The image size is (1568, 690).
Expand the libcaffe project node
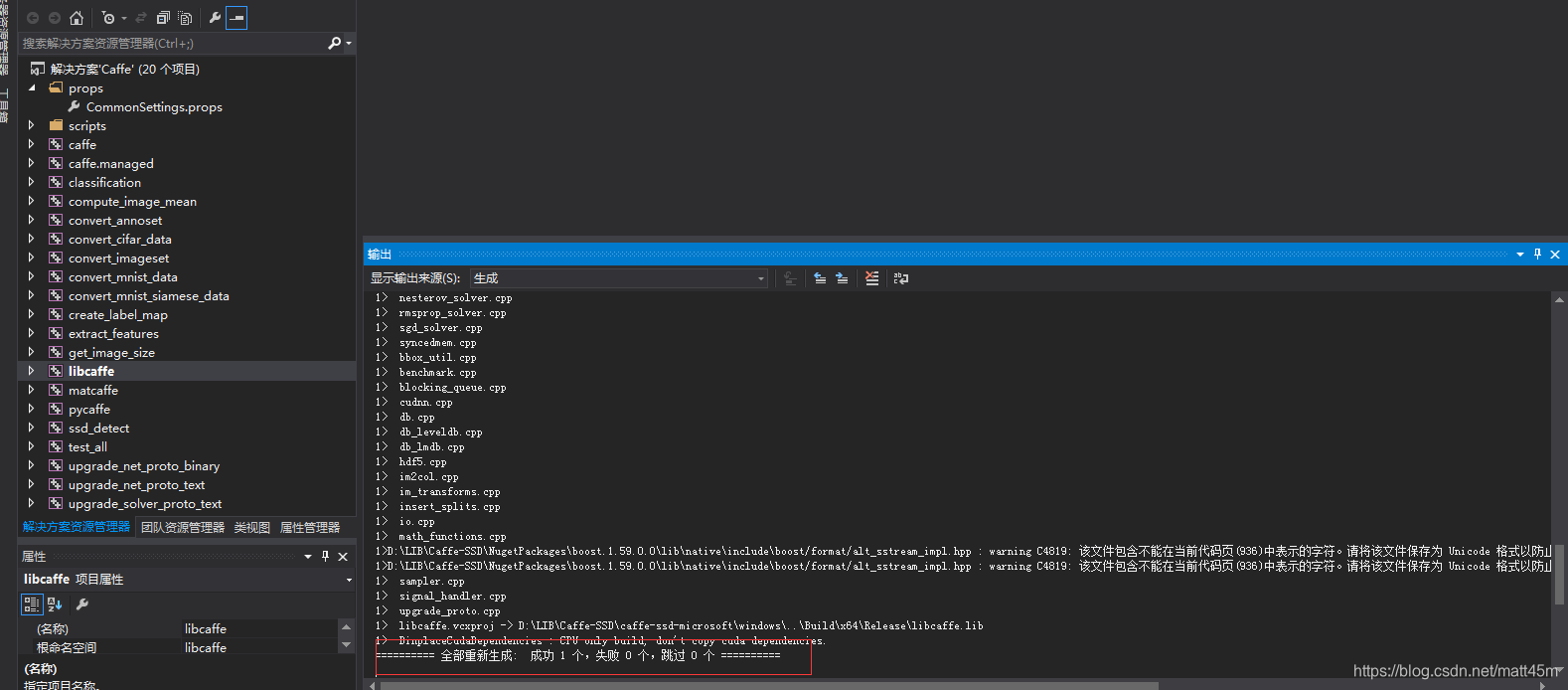(x=32, y=371)
